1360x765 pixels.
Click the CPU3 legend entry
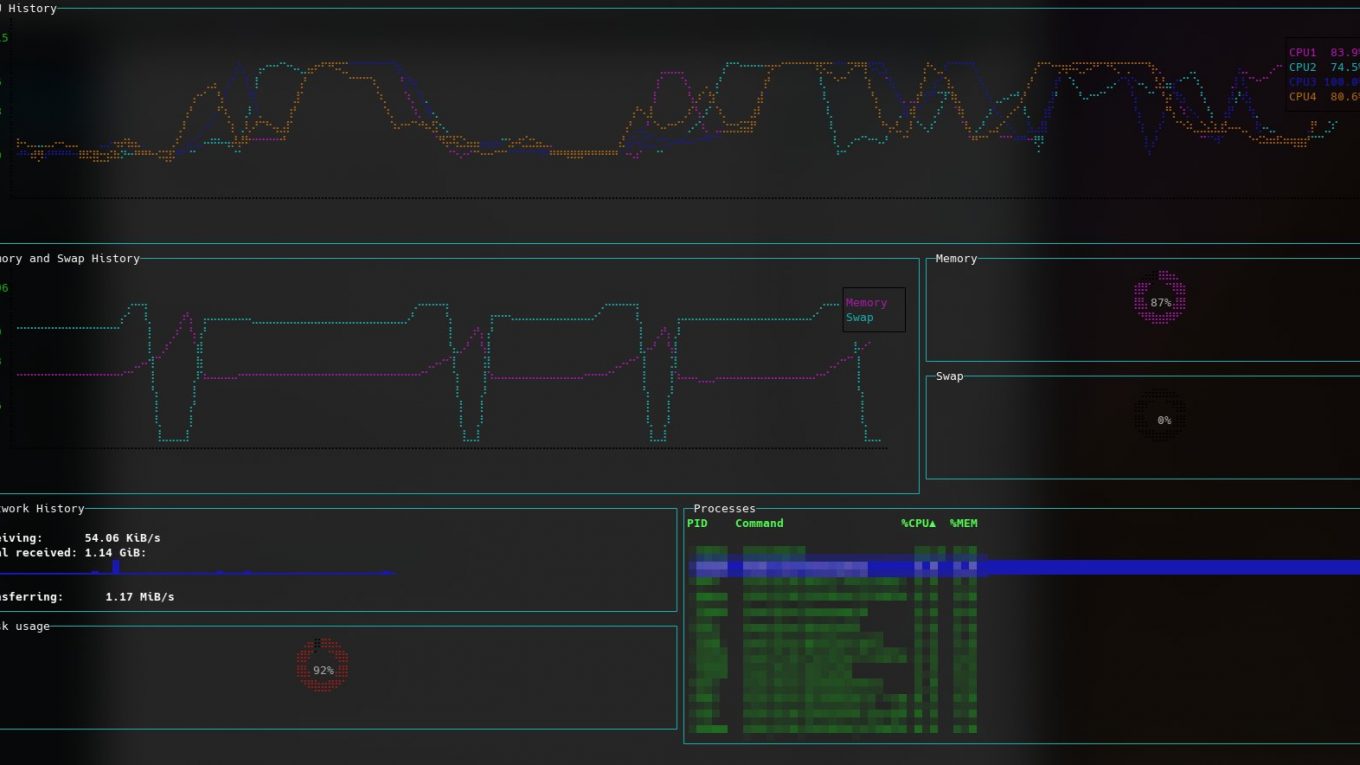click(1324, 83)
